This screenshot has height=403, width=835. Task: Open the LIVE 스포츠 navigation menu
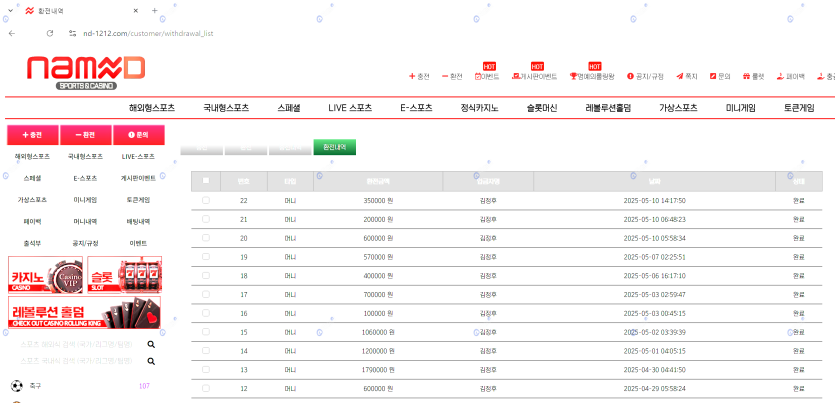point(349,107)
